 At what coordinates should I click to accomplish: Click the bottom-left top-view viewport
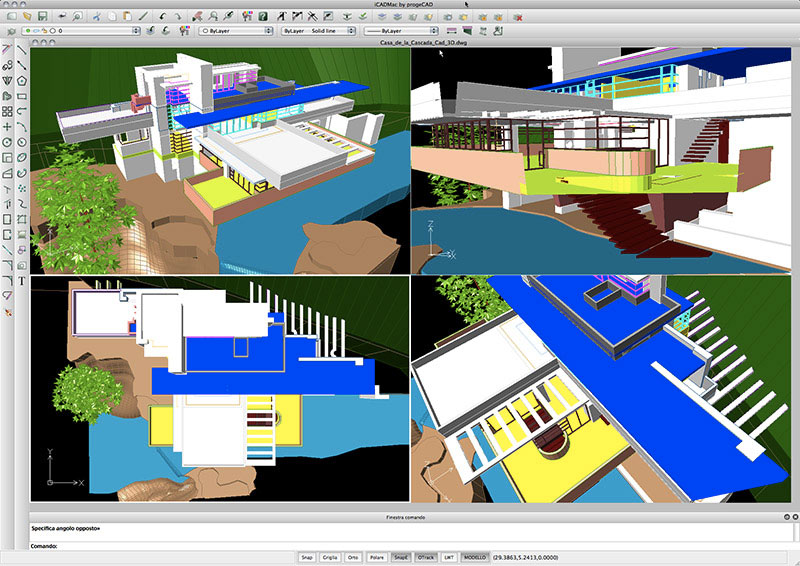[220, 389]
